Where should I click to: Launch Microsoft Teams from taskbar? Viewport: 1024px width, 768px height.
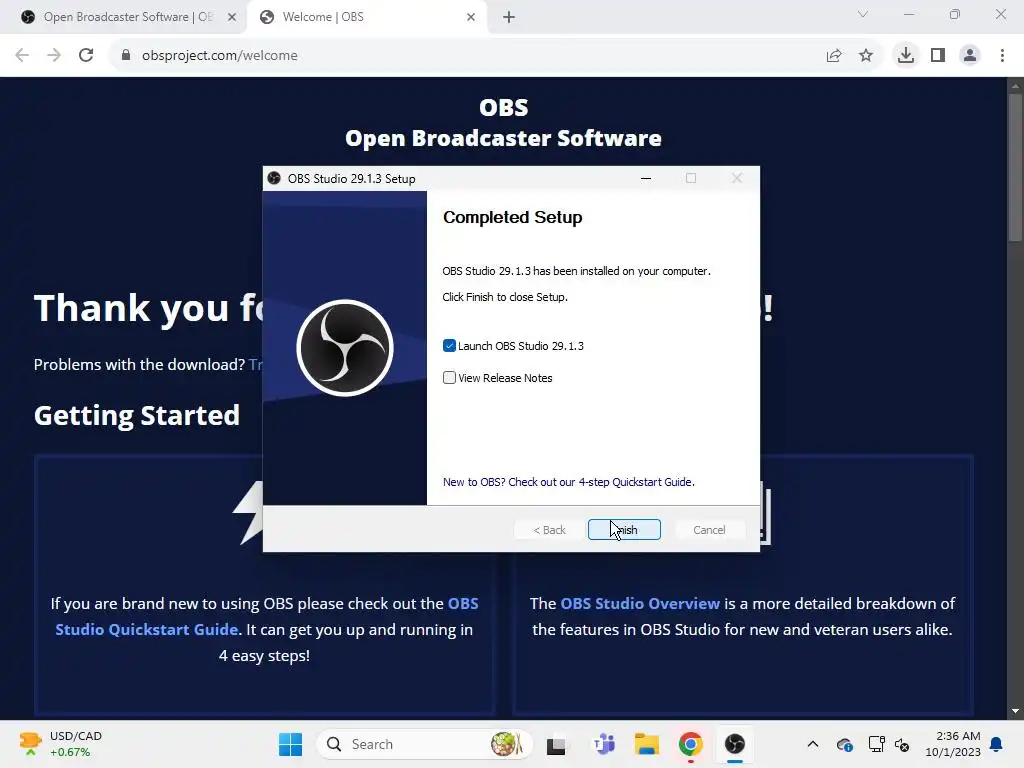(x=603, y=744)
